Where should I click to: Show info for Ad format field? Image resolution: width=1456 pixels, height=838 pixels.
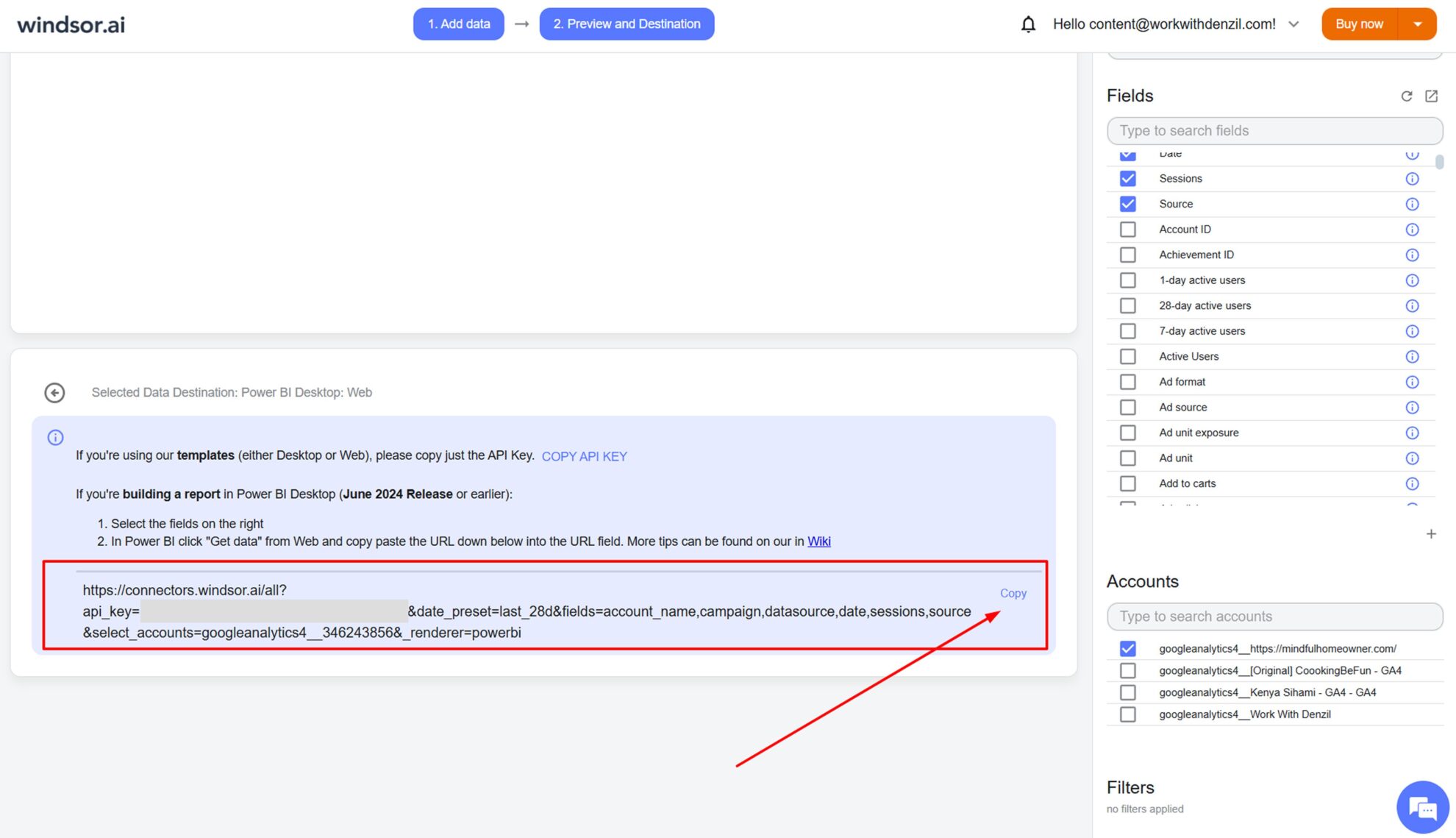(1412, 382)
